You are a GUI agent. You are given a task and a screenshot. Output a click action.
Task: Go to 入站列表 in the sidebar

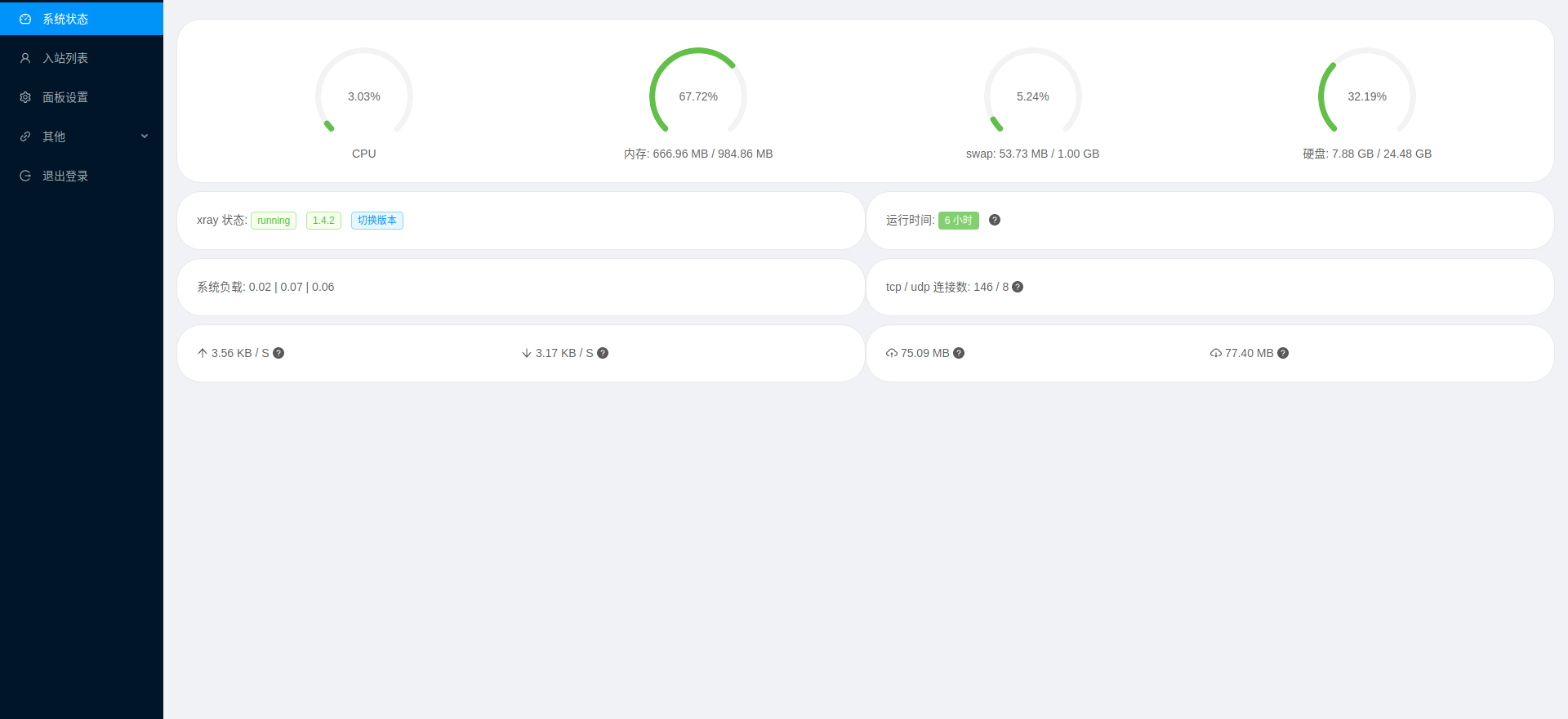[65, 58]
